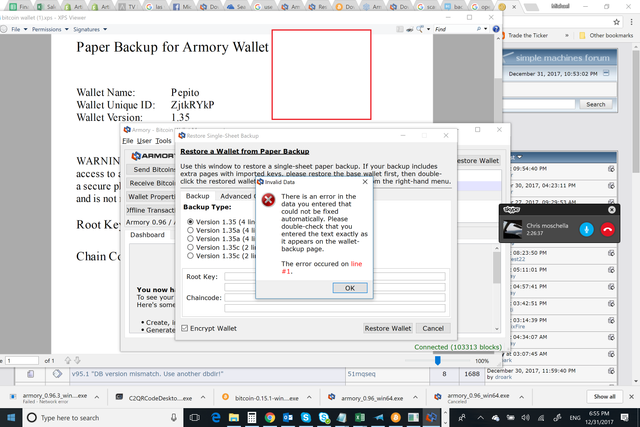Image resolution: width=640 pixels, height=427 pixels.
Task: Dismiss the Chrome downloads bar with the X
Action: pyautogui.click(x=631, y=396)
